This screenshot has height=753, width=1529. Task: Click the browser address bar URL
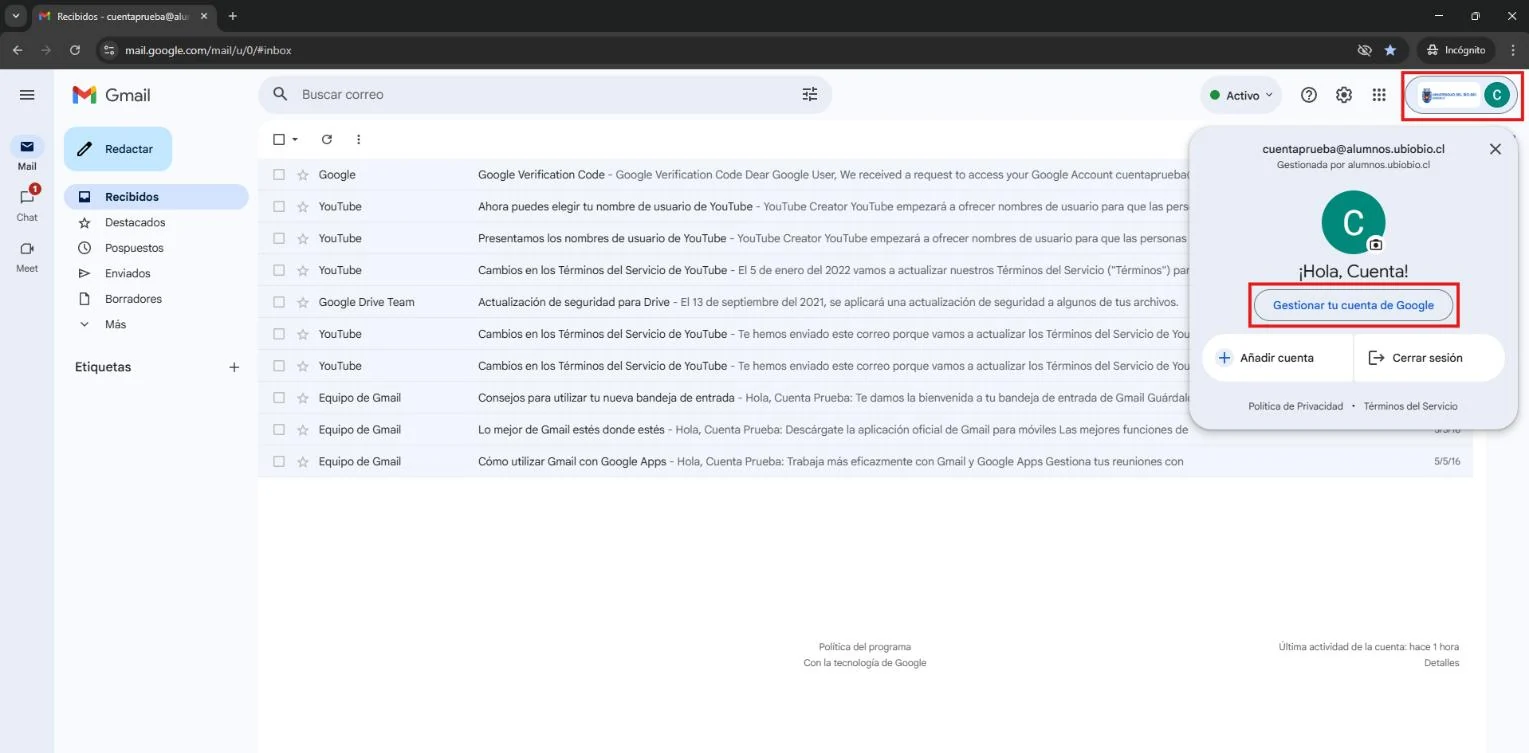(x=208, y=50)
